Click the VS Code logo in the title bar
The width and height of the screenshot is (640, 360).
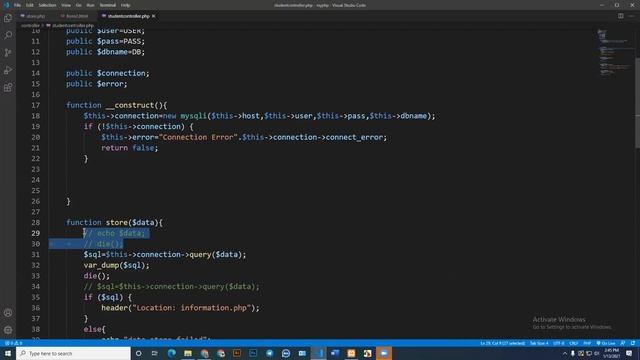pyautogui.click(x=6, y=5)
